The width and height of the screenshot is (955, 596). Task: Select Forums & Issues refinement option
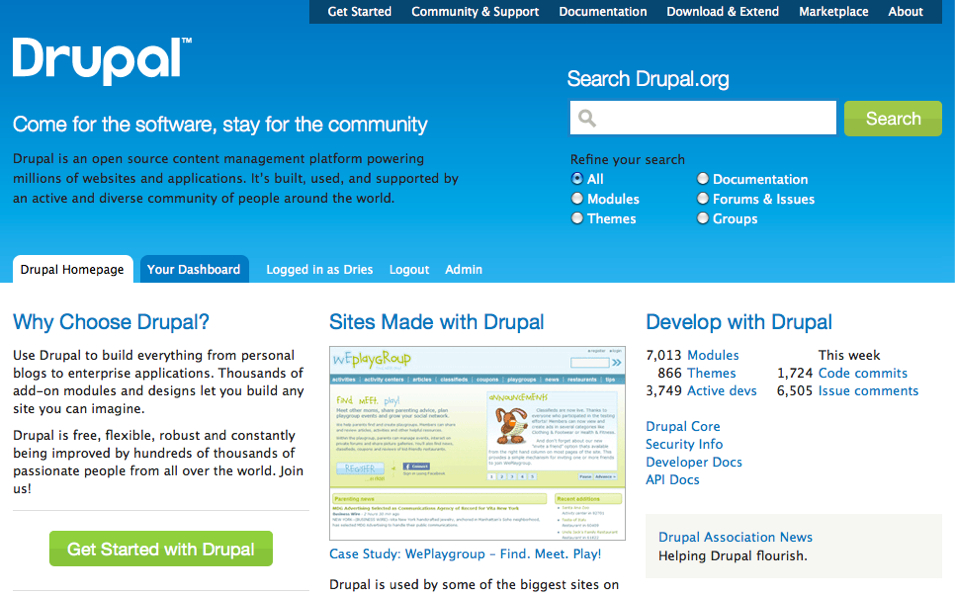point(703,198)
